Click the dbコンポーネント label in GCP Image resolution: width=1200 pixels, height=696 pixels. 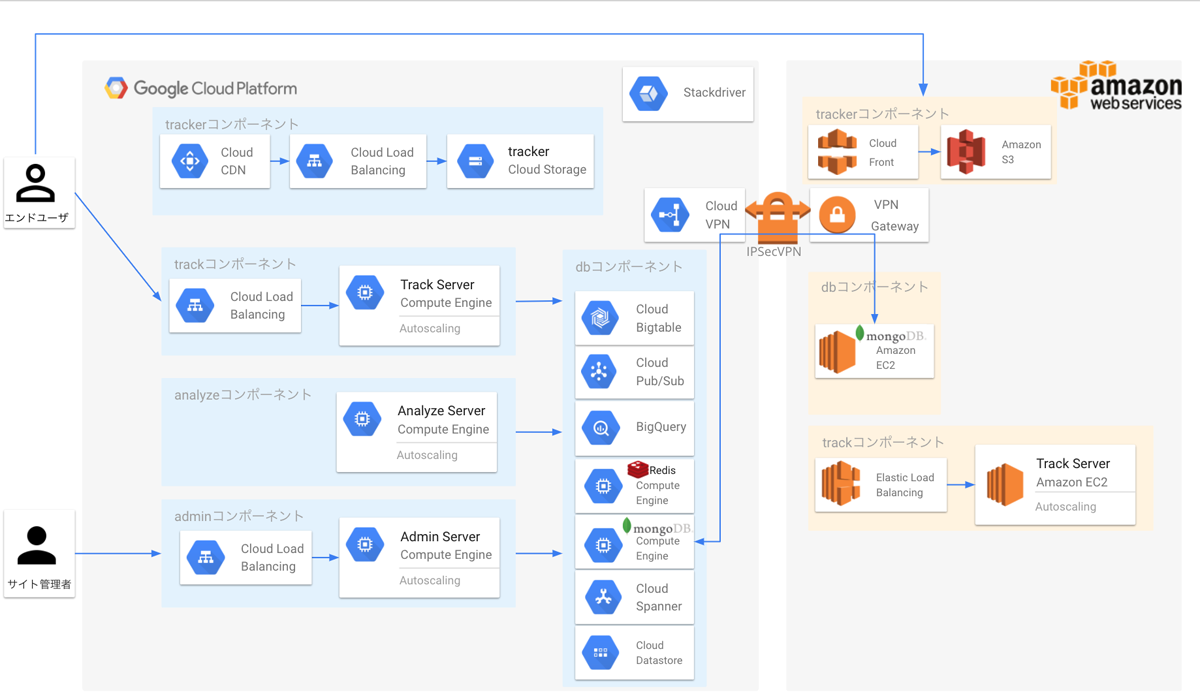tap(629, 266)
